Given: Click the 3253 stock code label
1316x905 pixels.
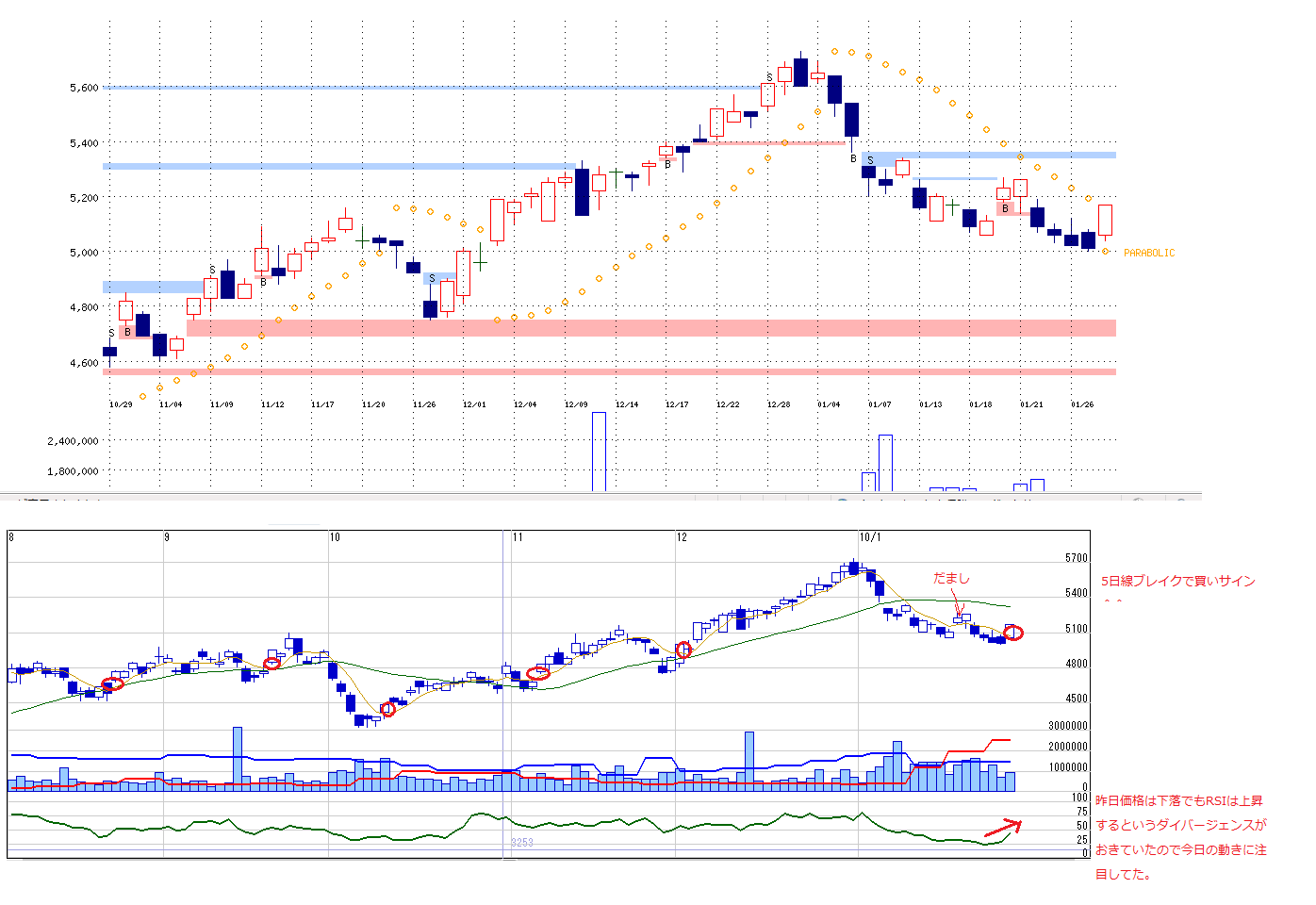Looking at the screenshot, I should pyautogui.click(x=522, y=843).
